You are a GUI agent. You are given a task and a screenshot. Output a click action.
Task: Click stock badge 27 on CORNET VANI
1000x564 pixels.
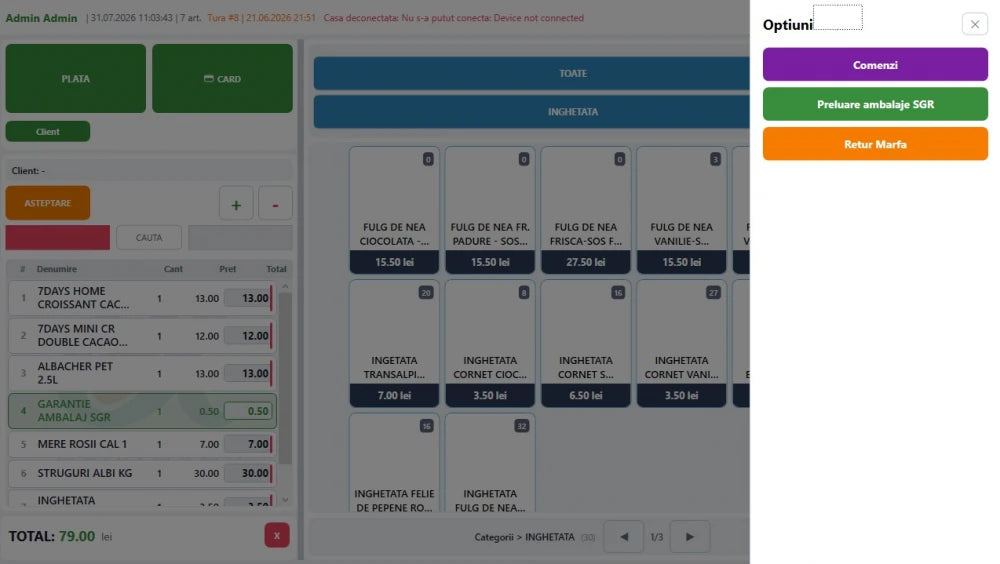(713, 293)
